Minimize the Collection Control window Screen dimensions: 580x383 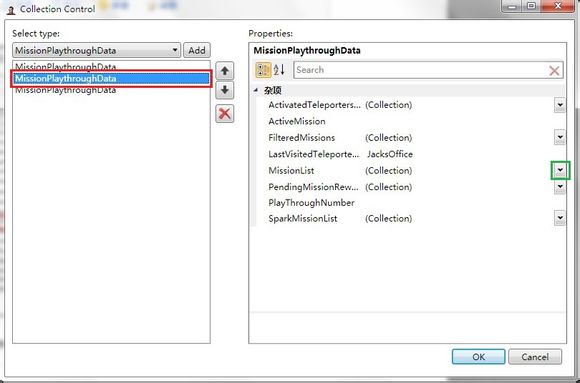pos(513,6)
